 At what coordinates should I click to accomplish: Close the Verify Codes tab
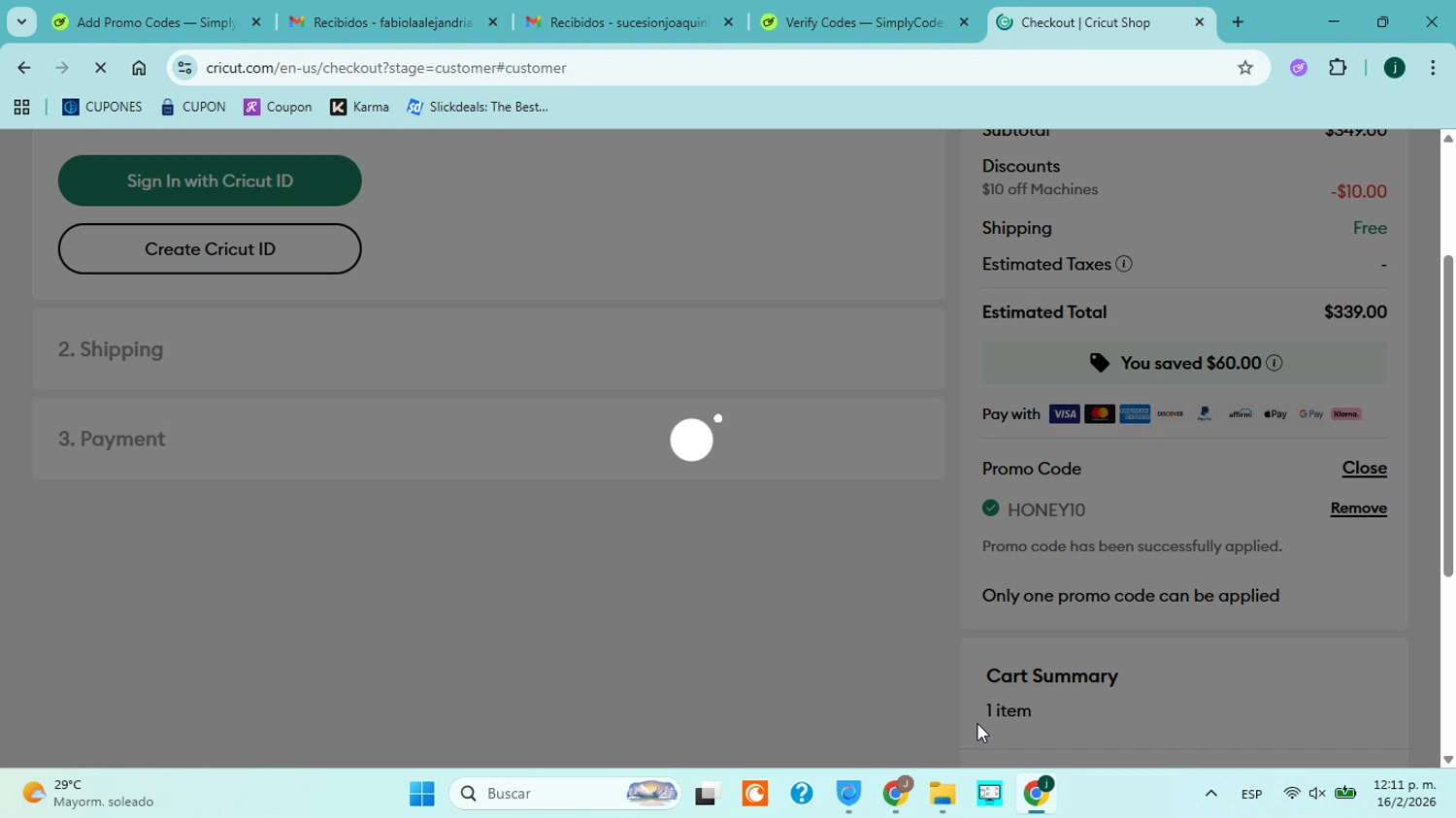[x=964, y=22]
